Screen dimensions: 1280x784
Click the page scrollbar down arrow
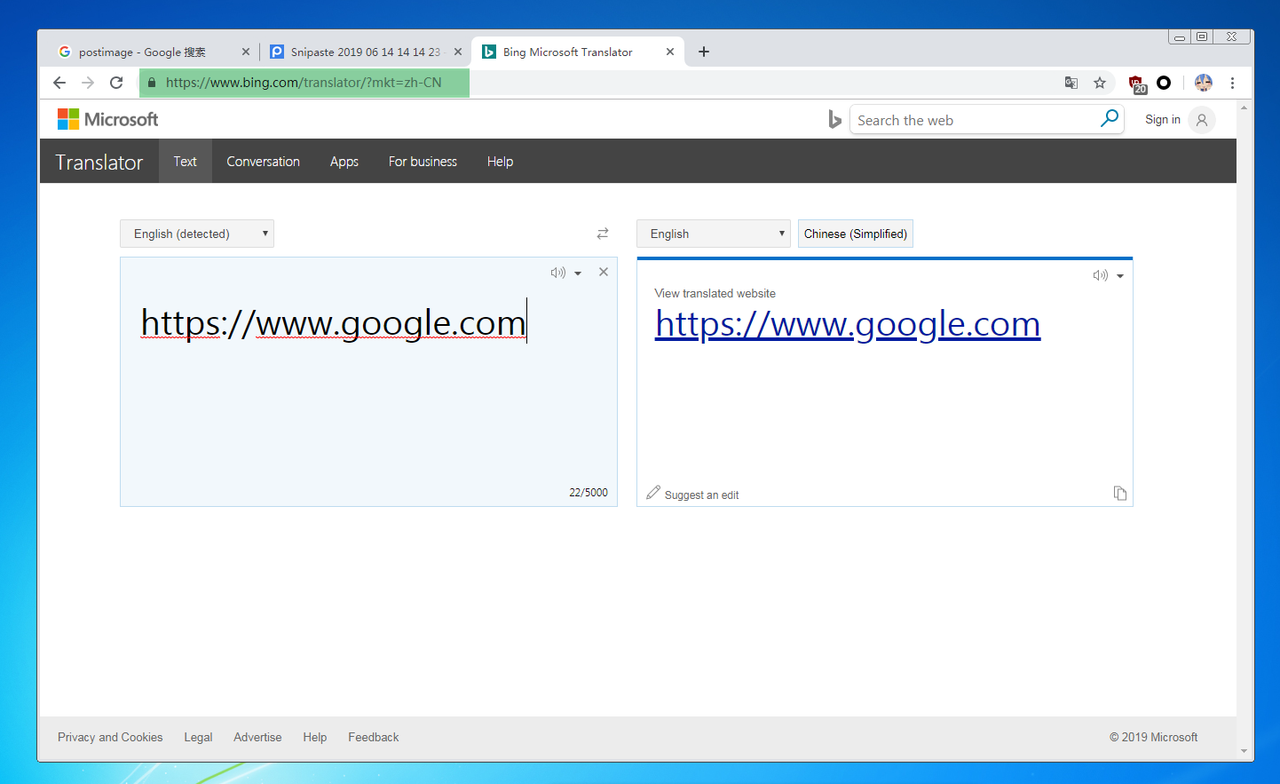[1245, 751]
